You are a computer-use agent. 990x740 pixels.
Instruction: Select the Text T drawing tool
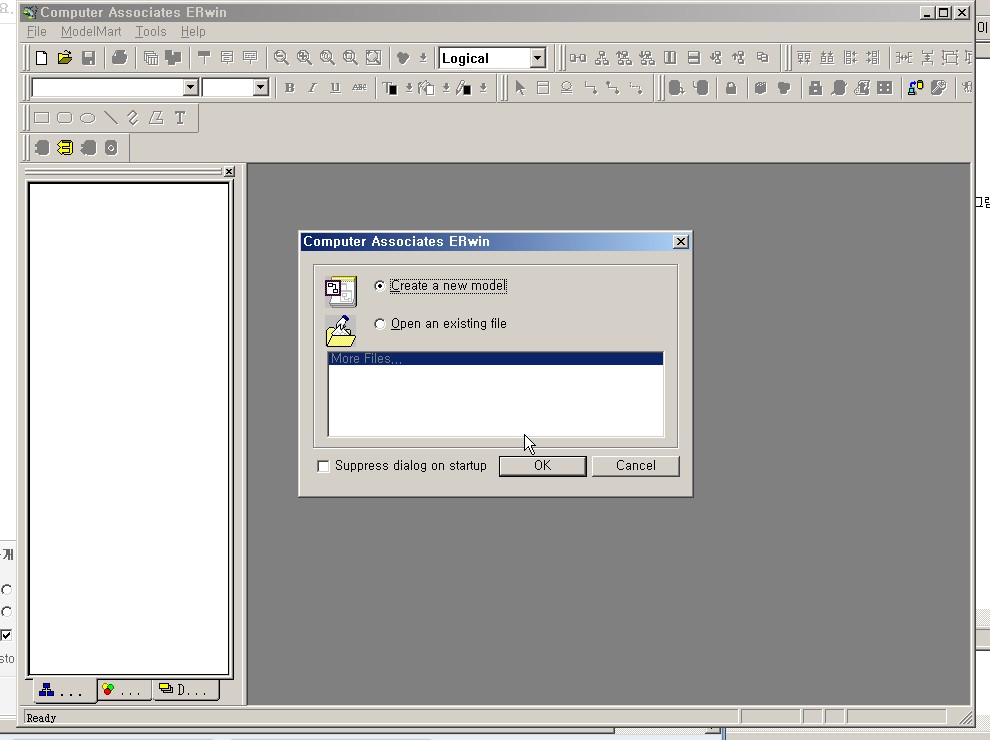[180, 118]
